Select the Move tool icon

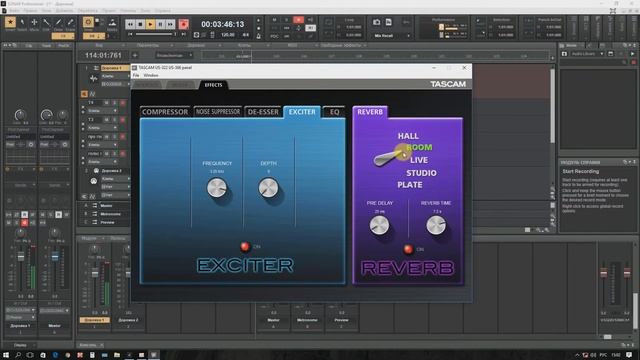click(34, 22)
